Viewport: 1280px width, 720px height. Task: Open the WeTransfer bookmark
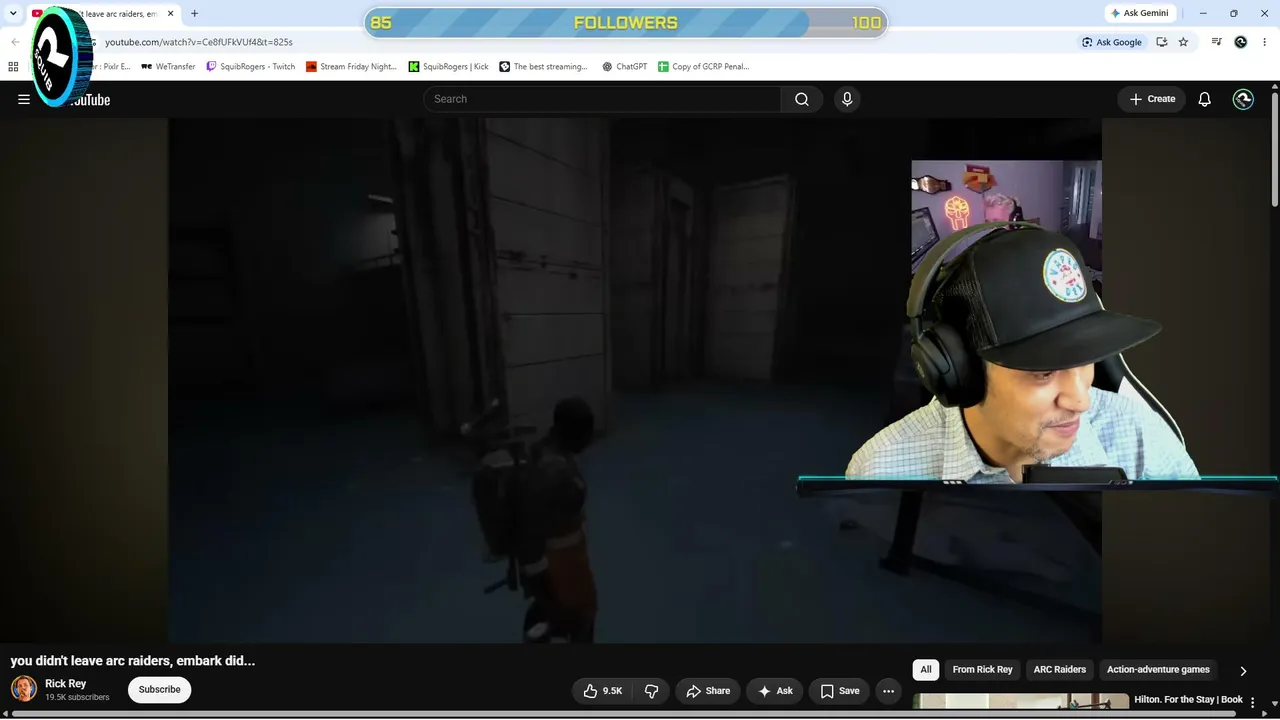pyautogui.click(x=168, y=67)
